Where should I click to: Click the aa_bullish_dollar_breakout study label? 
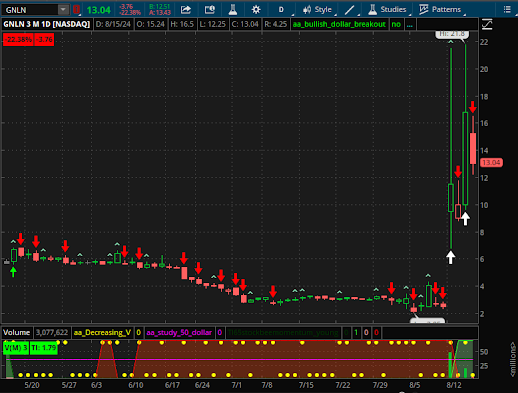pos(339,24)
